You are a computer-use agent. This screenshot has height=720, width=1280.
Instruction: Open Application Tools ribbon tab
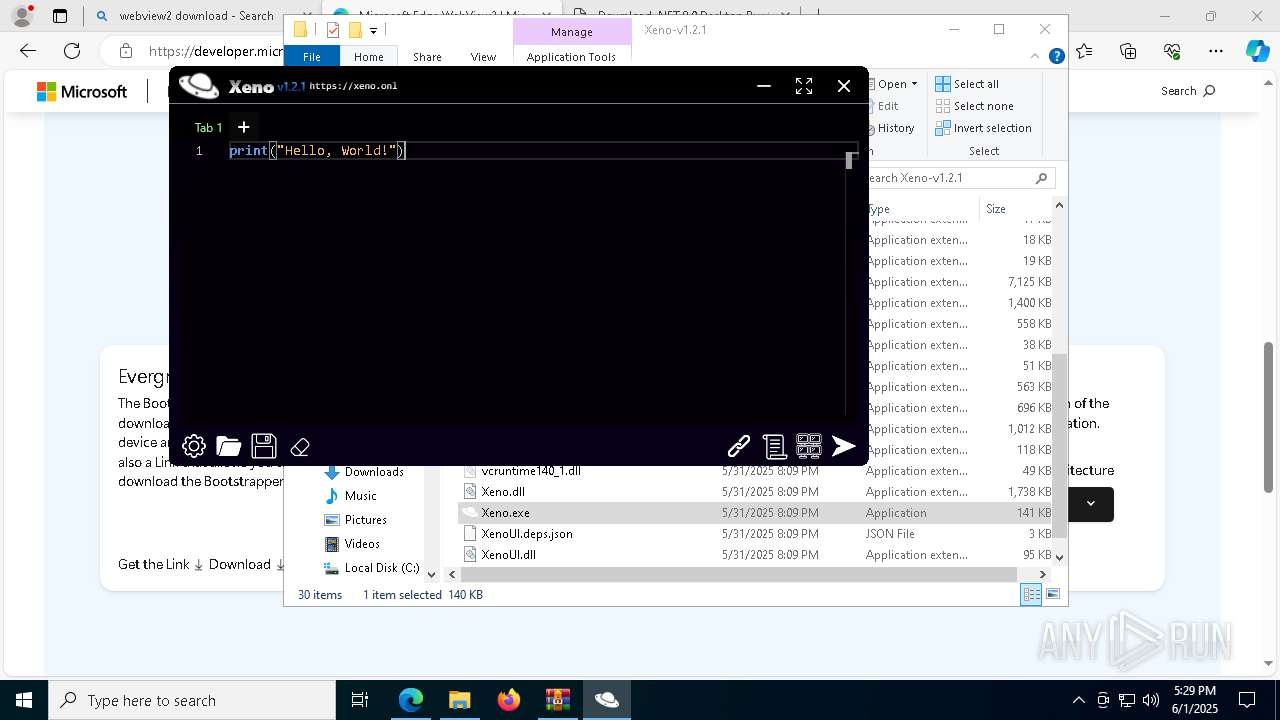[x=571, y=57]
